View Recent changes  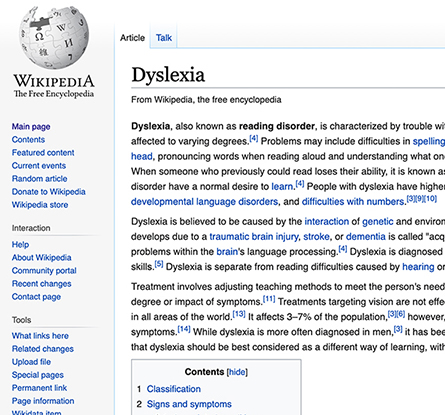click(x=42, y=284)
